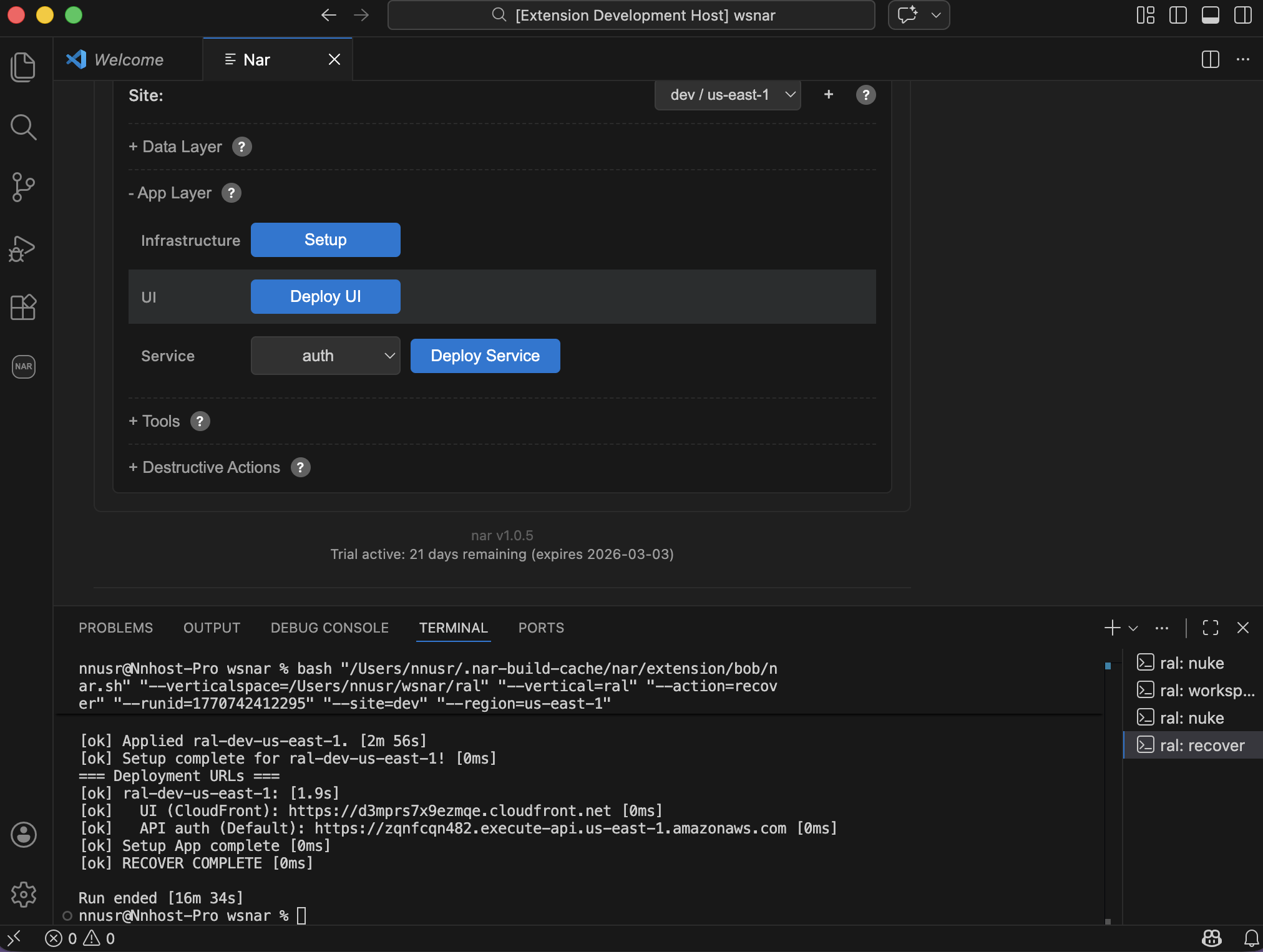The width and height of the screenshot is (1263, 952).
Task: Open the Extensions view icon
Action: [x=24, y=307]
